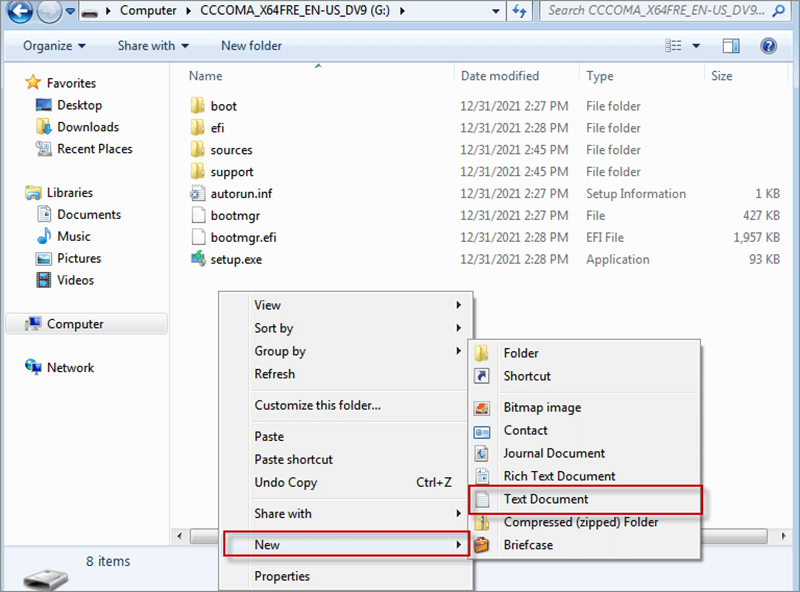The width and height of the screenshot is (800, 592).
Task: Choose Paste shortcut
Action: [345, 460]
